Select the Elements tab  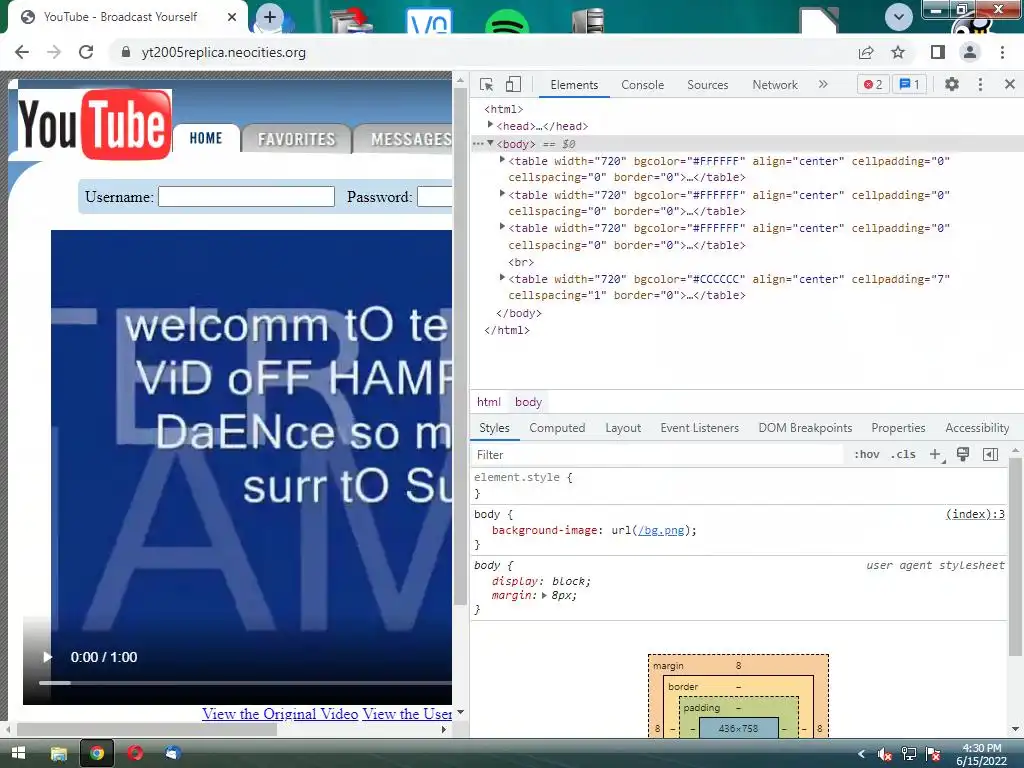tap(574, 85)
